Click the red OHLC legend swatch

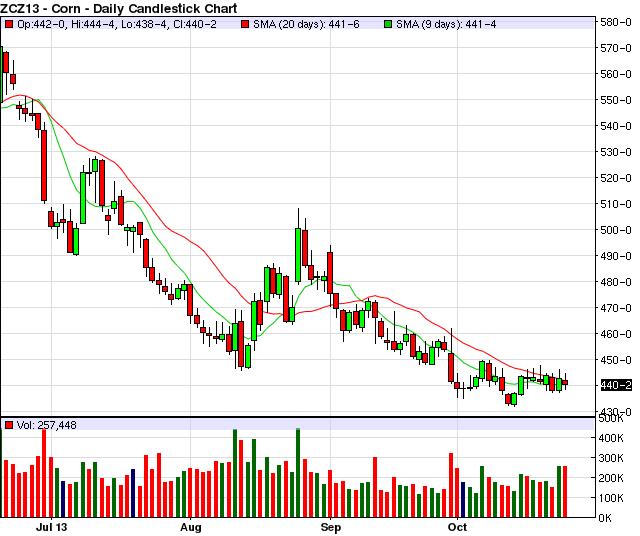[x=8, y=24]
